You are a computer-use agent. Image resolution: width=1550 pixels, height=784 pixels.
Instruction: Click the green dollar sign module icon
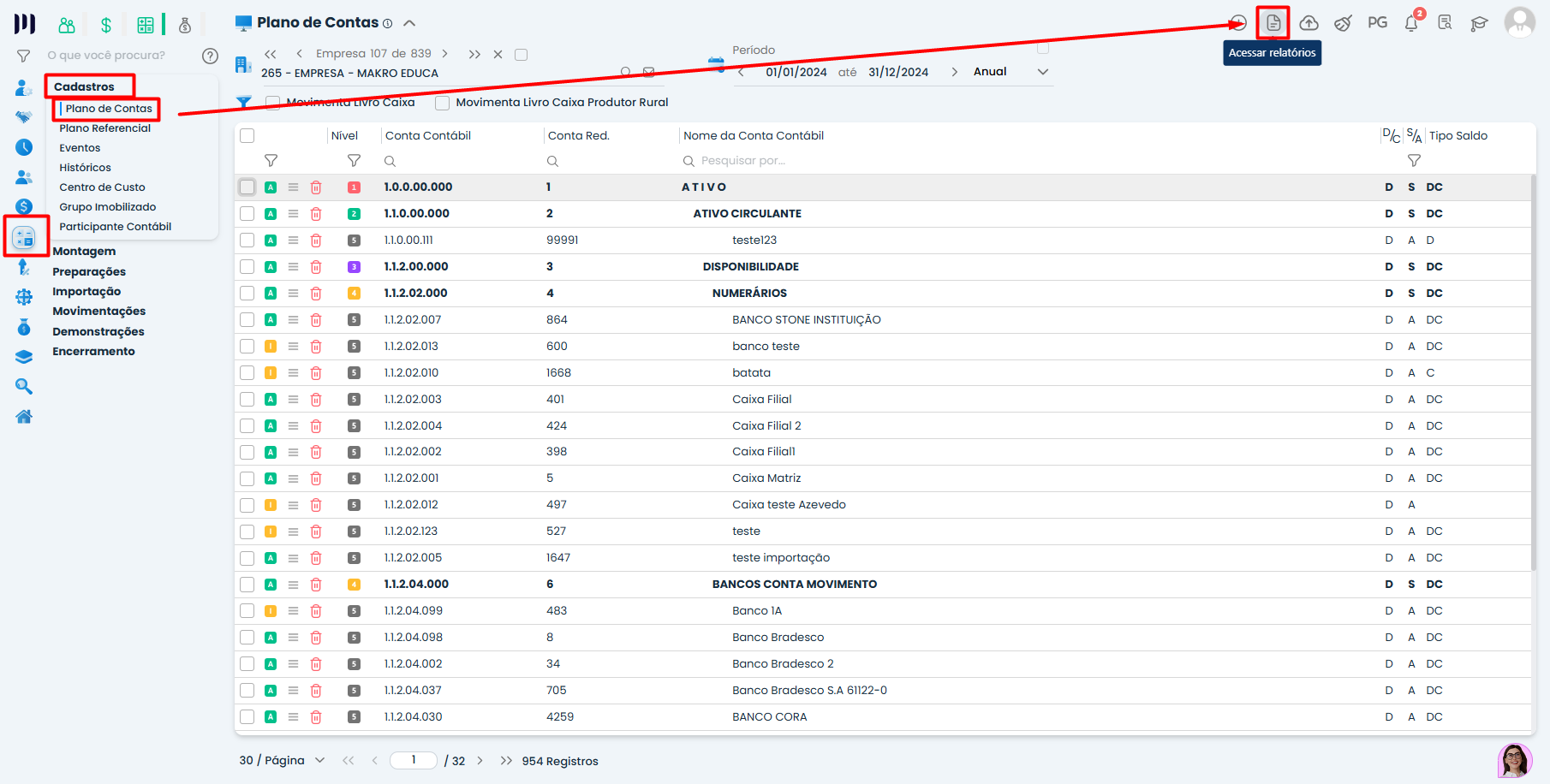[x=106, y=25]
